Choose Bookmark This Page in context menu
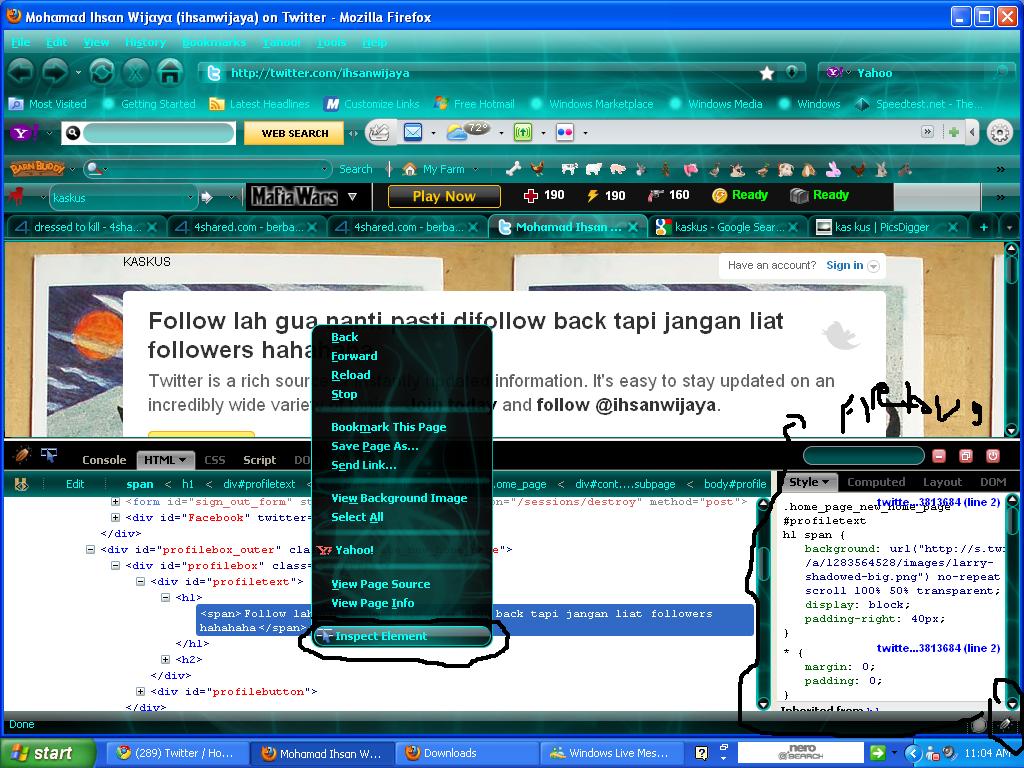The height and width of the screenshot is (768, 1024). [x=389, y=427]
